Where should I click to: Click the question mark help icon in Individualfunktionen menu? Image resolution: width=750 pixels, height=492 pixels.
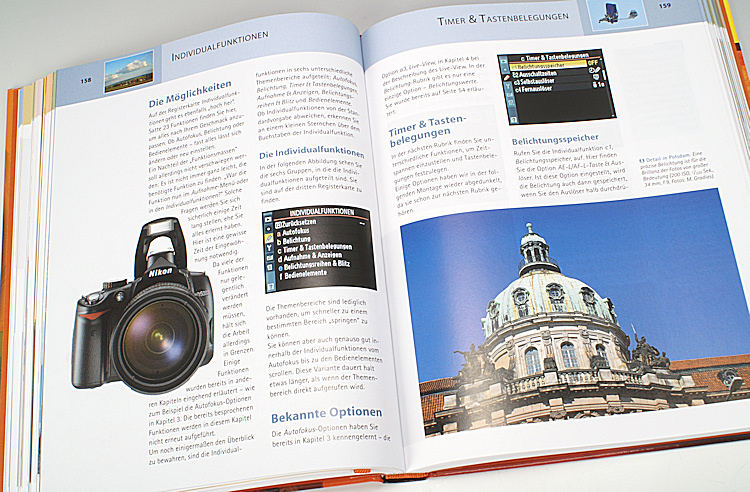[270, 284]
